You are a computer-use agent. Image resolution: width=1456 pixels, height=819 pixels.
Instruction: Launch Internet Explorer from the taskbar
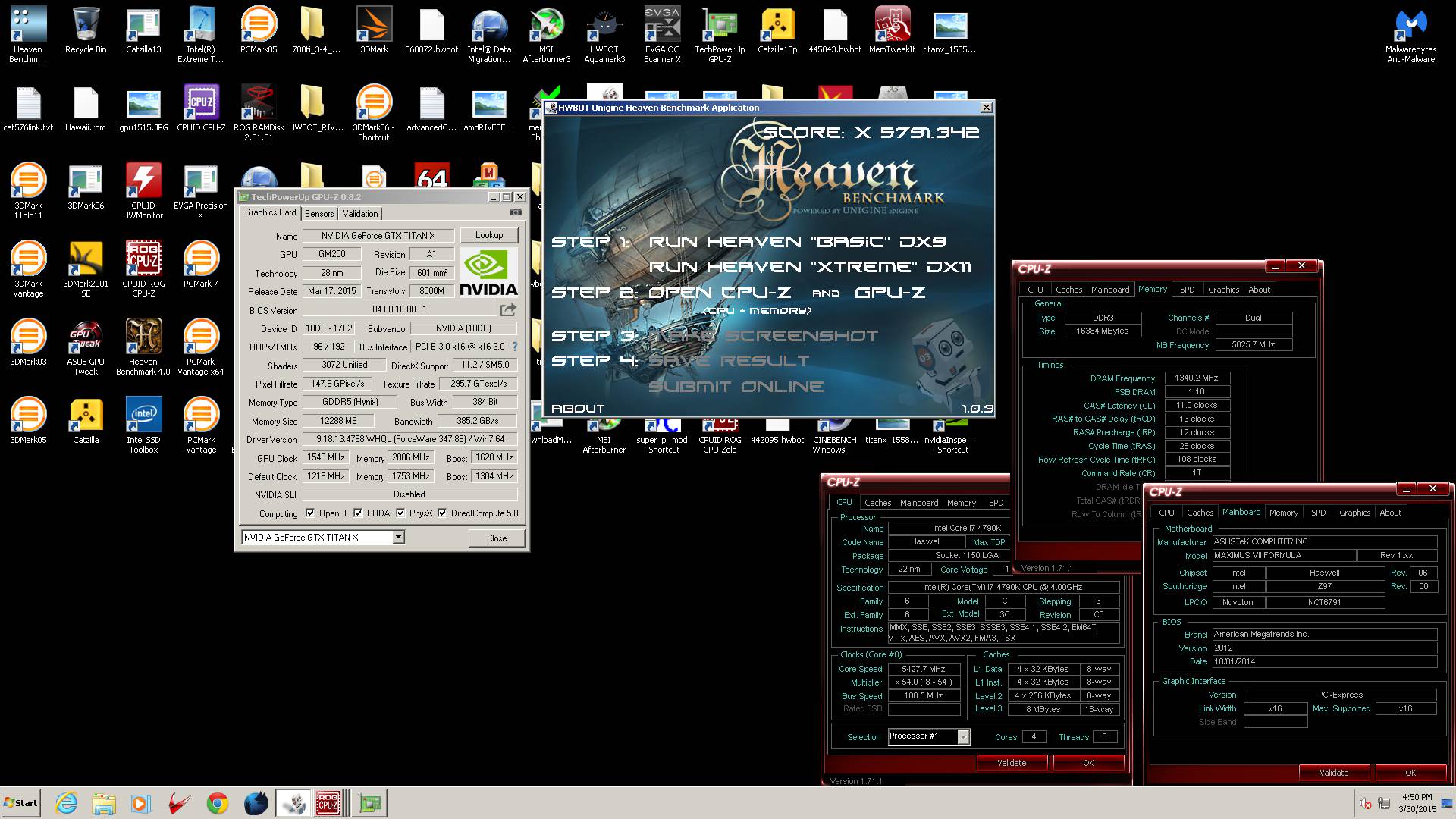point(67,803)
